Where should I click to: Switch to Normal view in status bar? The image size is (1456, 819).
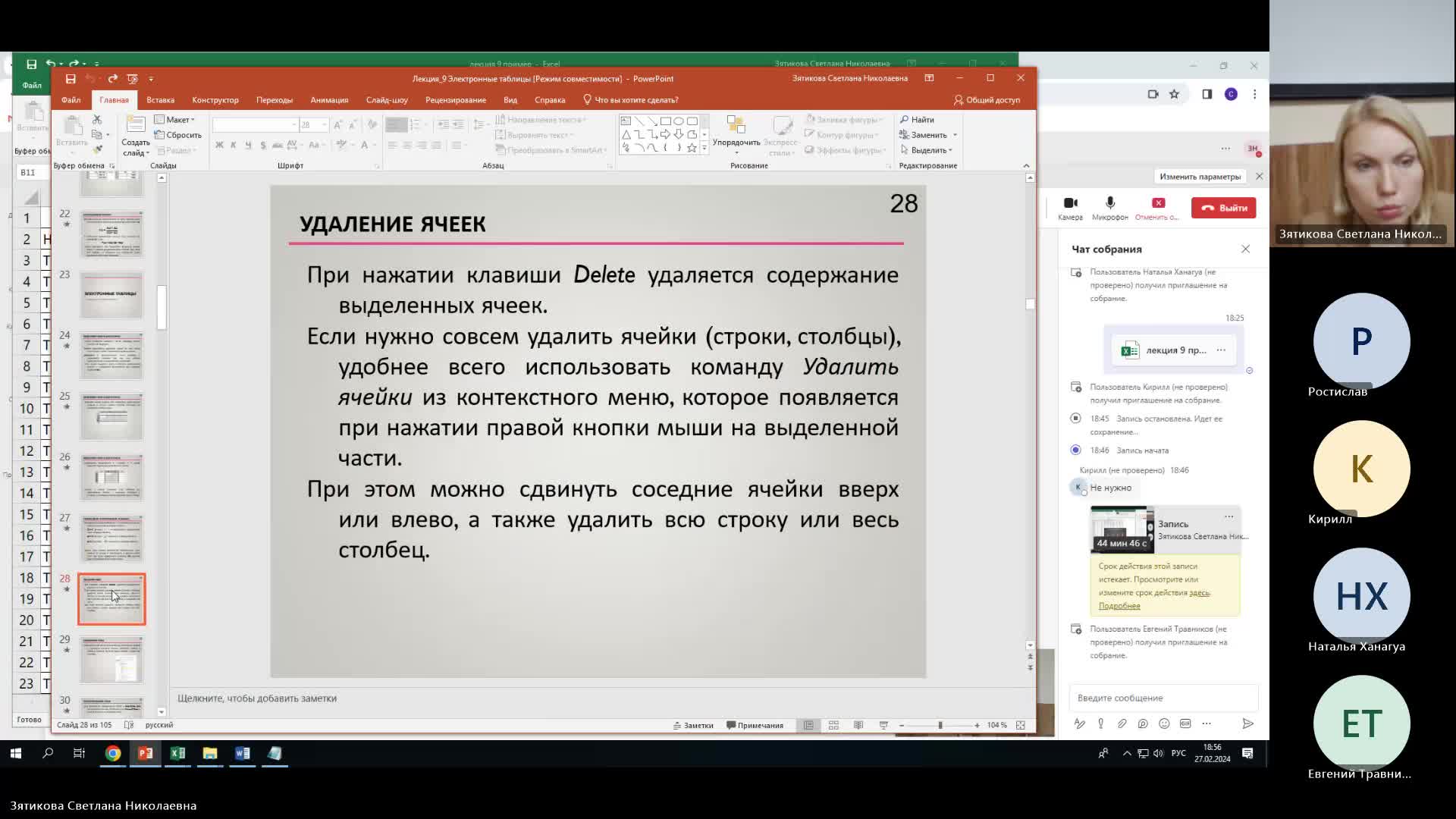click(x=808, y=726)
